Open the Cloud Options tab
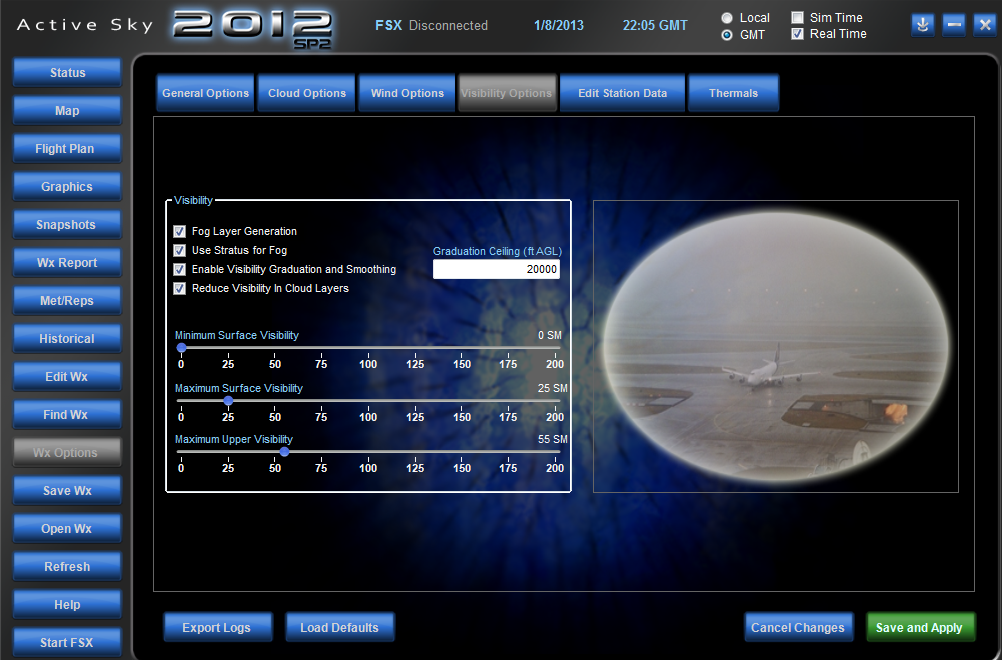This screenshot has height=660, width=1002. (x=307, y=93)
